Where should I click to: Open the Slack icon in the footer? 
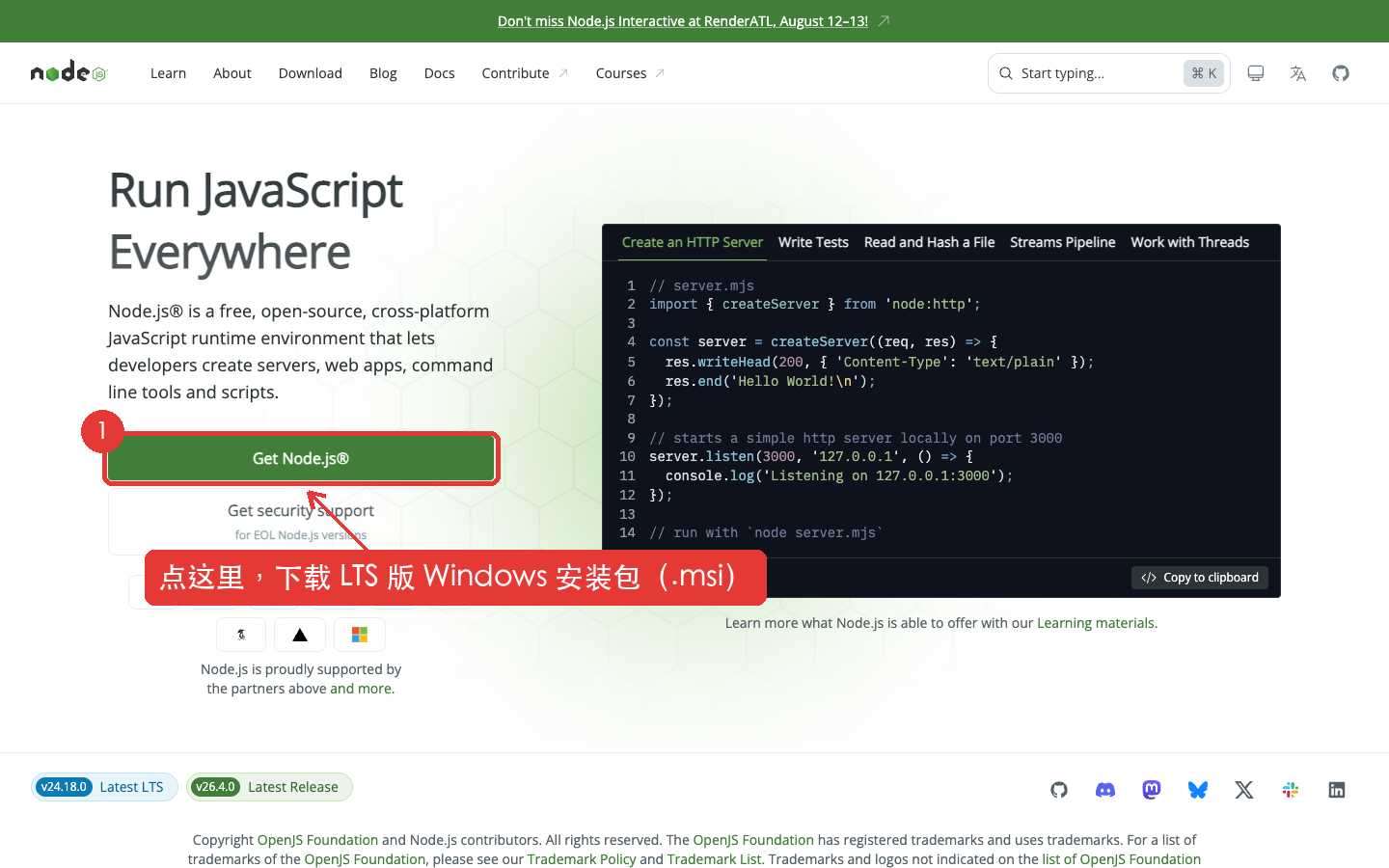(1291, 790)
